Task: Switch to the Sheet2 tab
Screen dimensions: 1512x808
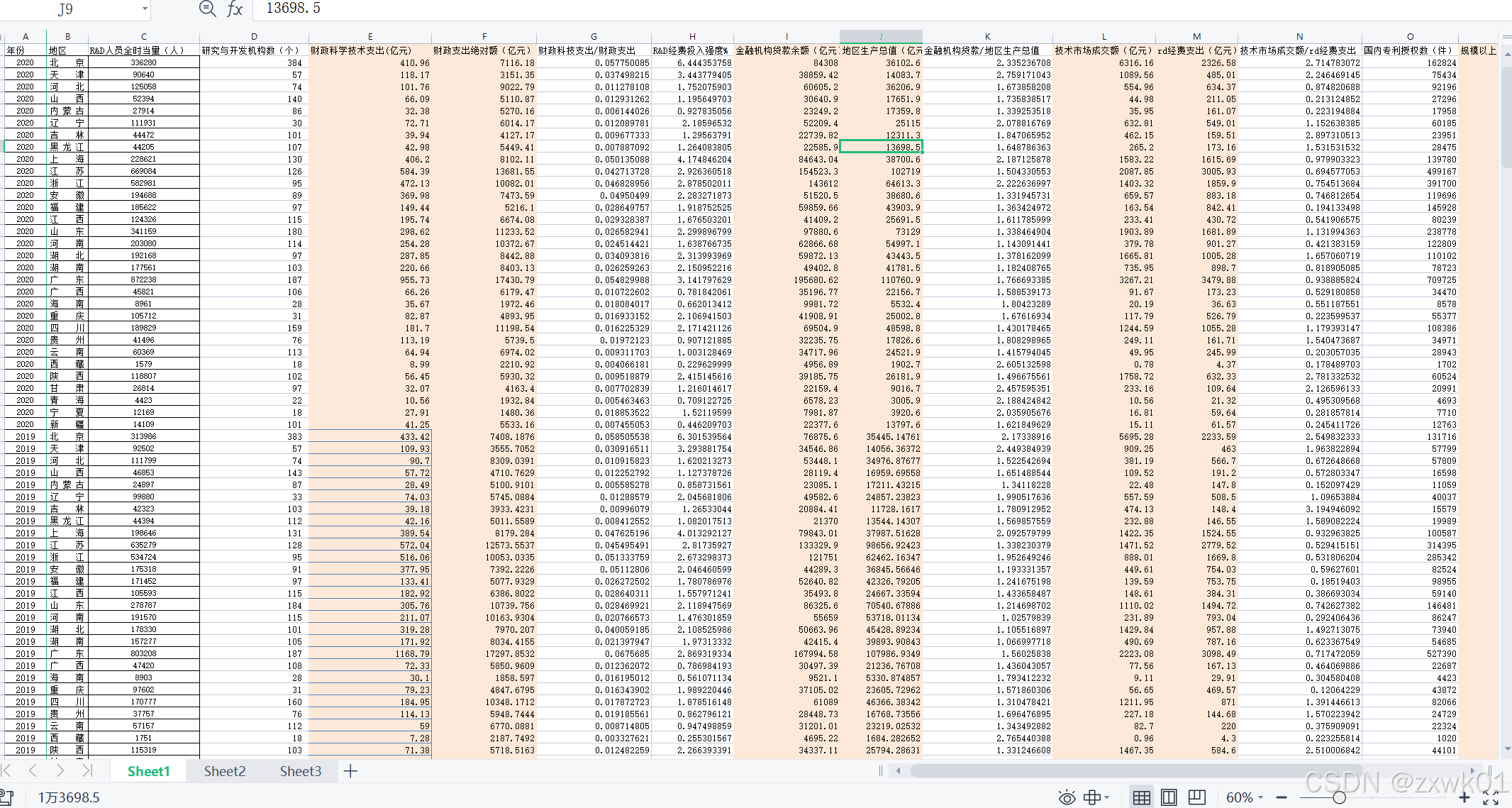Action: [224, 771]
